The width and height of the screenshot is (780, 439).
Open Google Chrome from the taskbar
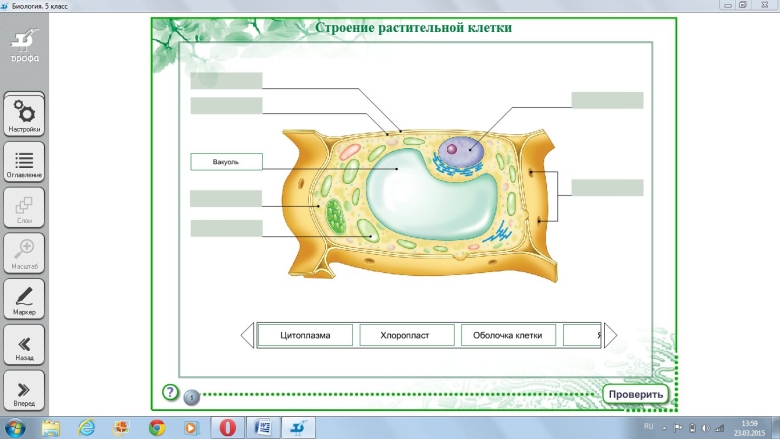click(x=156, y=427)
